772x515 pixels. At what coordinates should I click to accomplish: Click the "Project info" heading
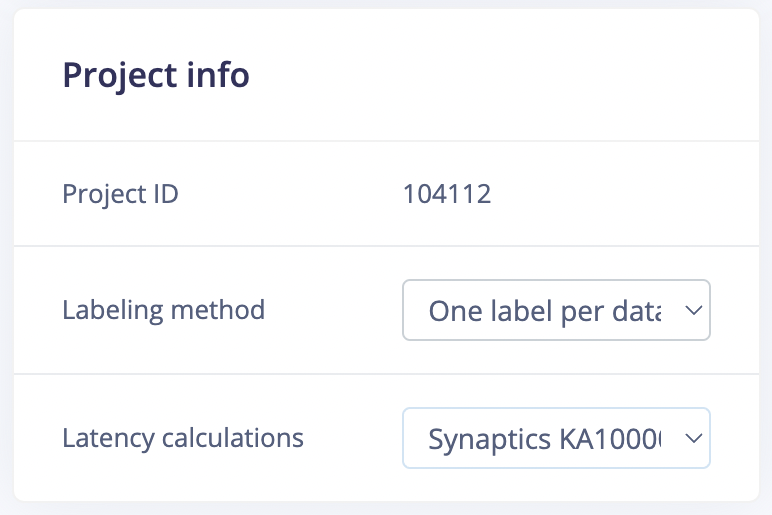pyautogui.click(x=156, y=75)
